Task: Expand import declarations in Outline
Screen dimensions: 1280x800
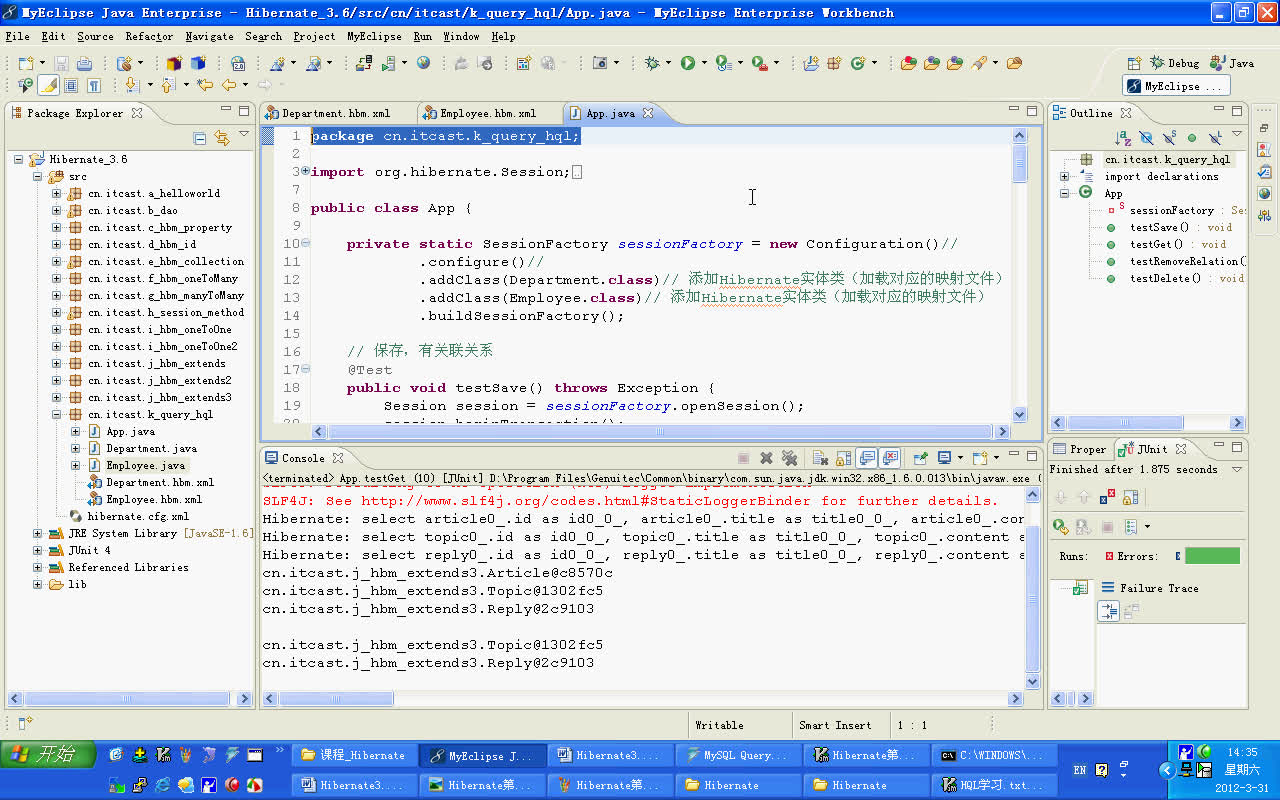Action: pos(1065,176)
